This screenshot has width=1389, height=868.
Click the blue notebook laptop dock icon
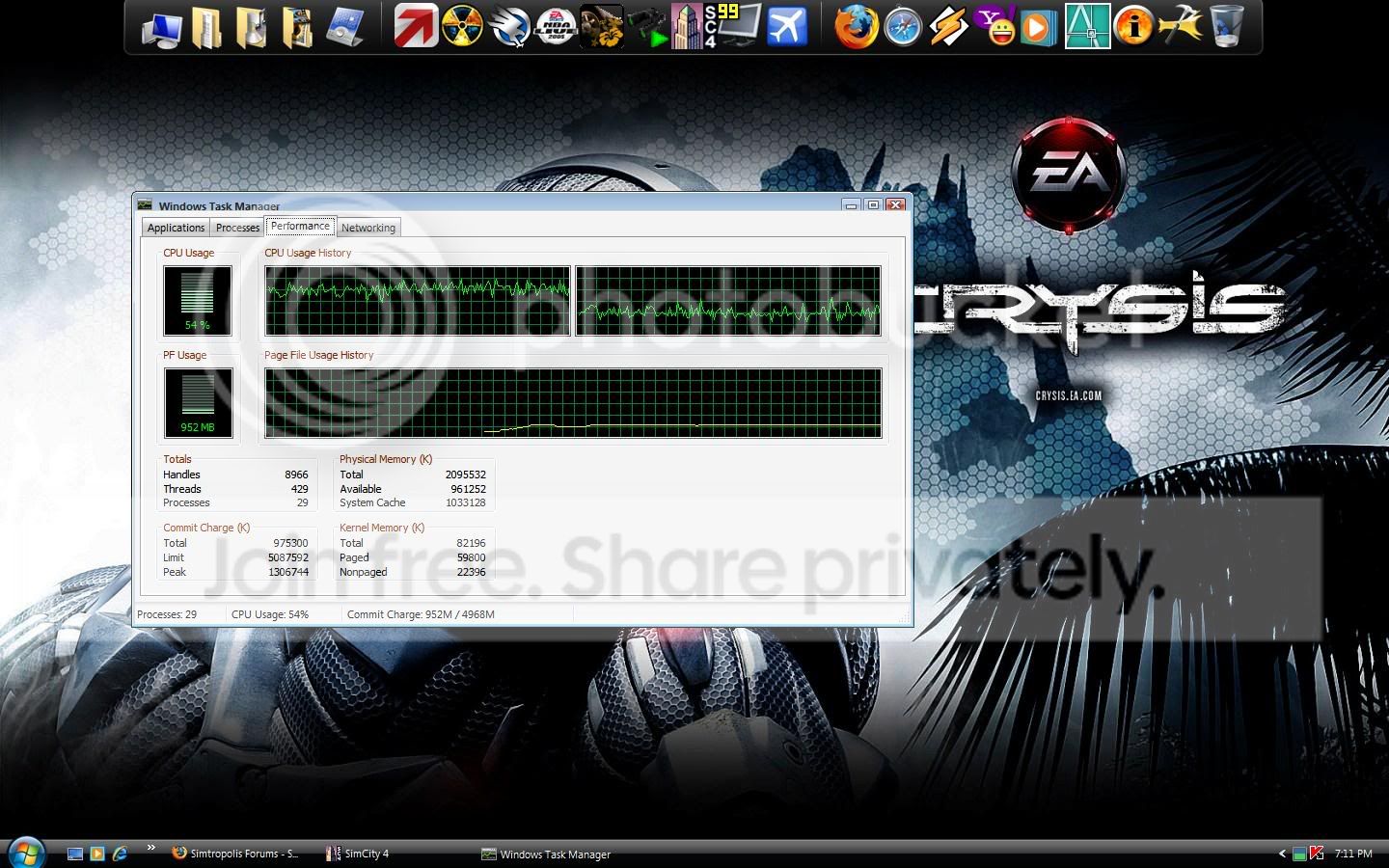[344, 27]
